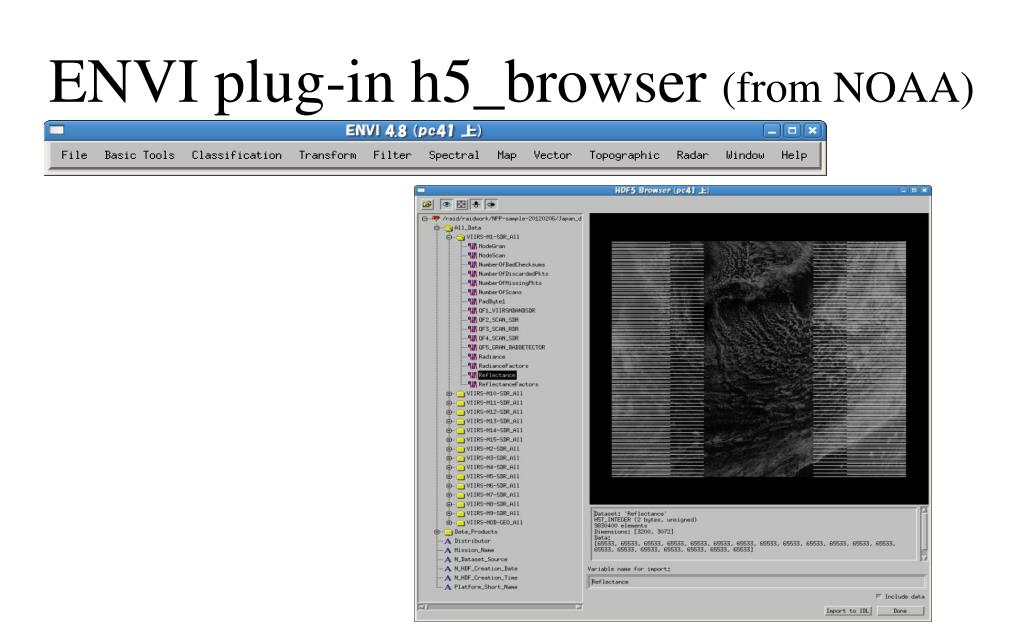The width and height of the screenshot is (1024, 640).
Task: Expand the Data_Products node
Action: tap(437, 532)
